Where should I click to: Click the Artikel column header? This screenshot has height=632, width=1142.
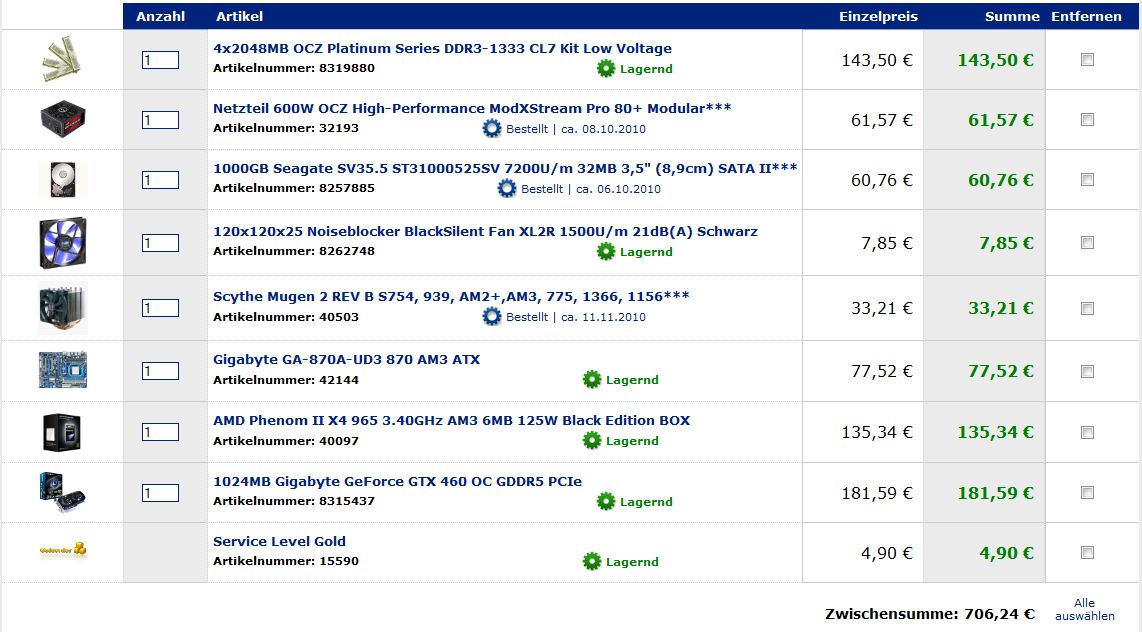click(240, 16)
